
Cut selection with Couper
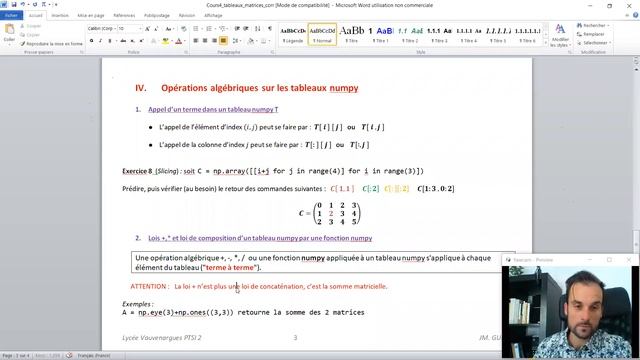(31, 26)
